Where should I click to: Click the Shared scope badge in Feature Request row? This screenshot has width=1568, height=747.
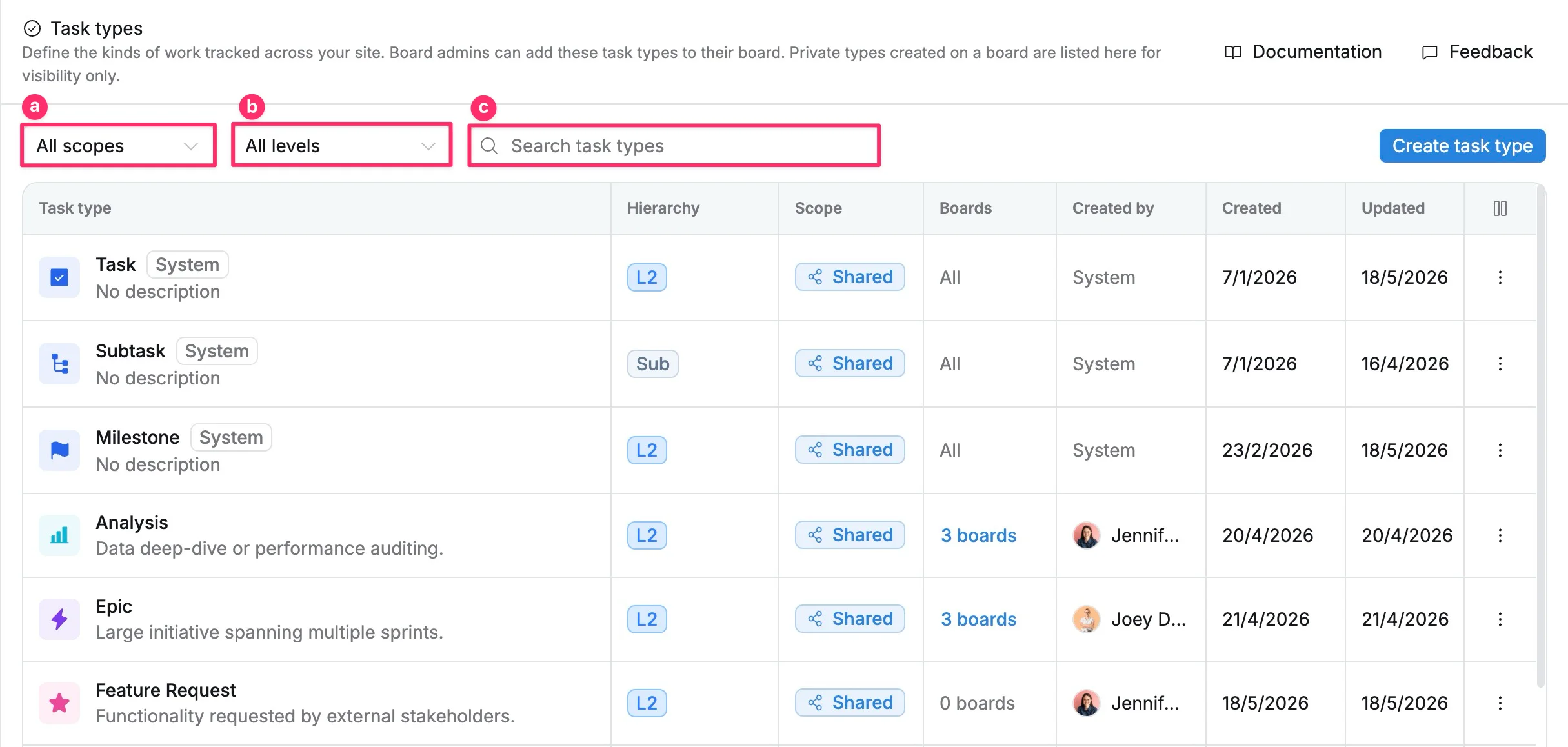pyautogui.click(x=850, y=702)
